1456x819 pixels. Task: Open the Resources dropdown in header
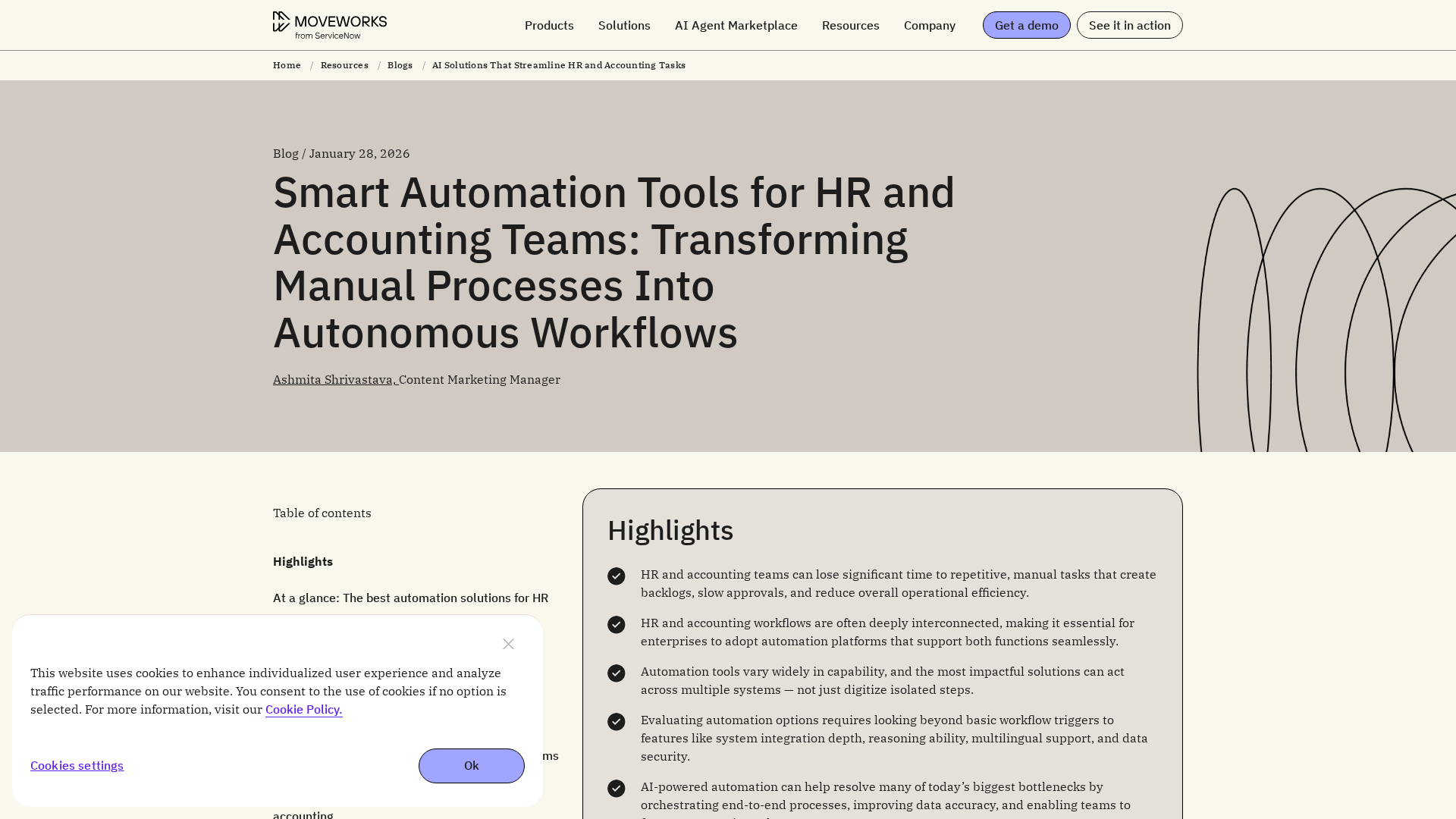click(851, 25)
